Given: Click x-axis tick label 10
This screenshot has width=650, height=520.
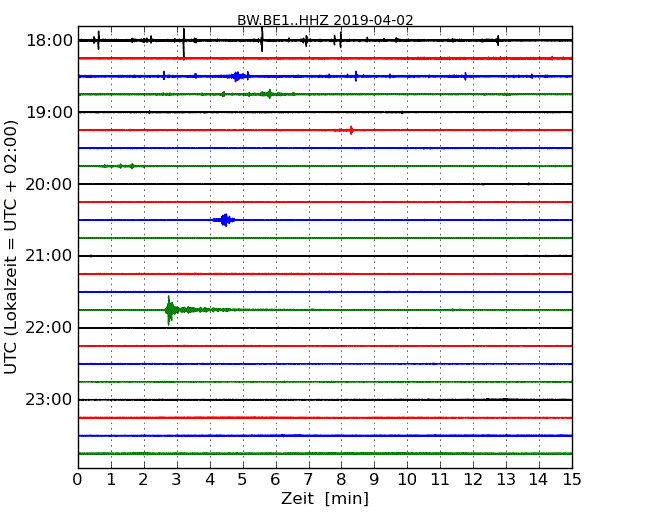Looking at the screenshot, I should 407,480.
